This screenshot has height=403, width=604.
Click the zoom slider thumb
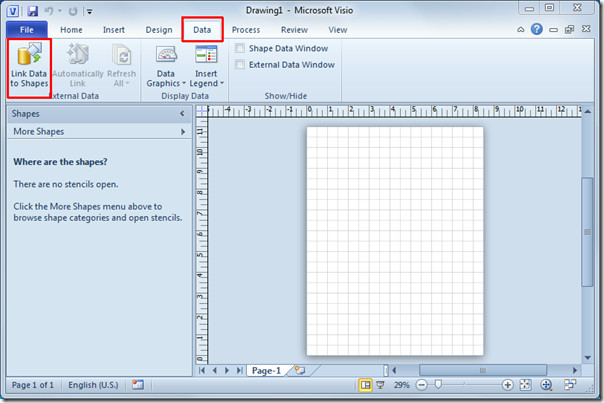coord(438,385)
